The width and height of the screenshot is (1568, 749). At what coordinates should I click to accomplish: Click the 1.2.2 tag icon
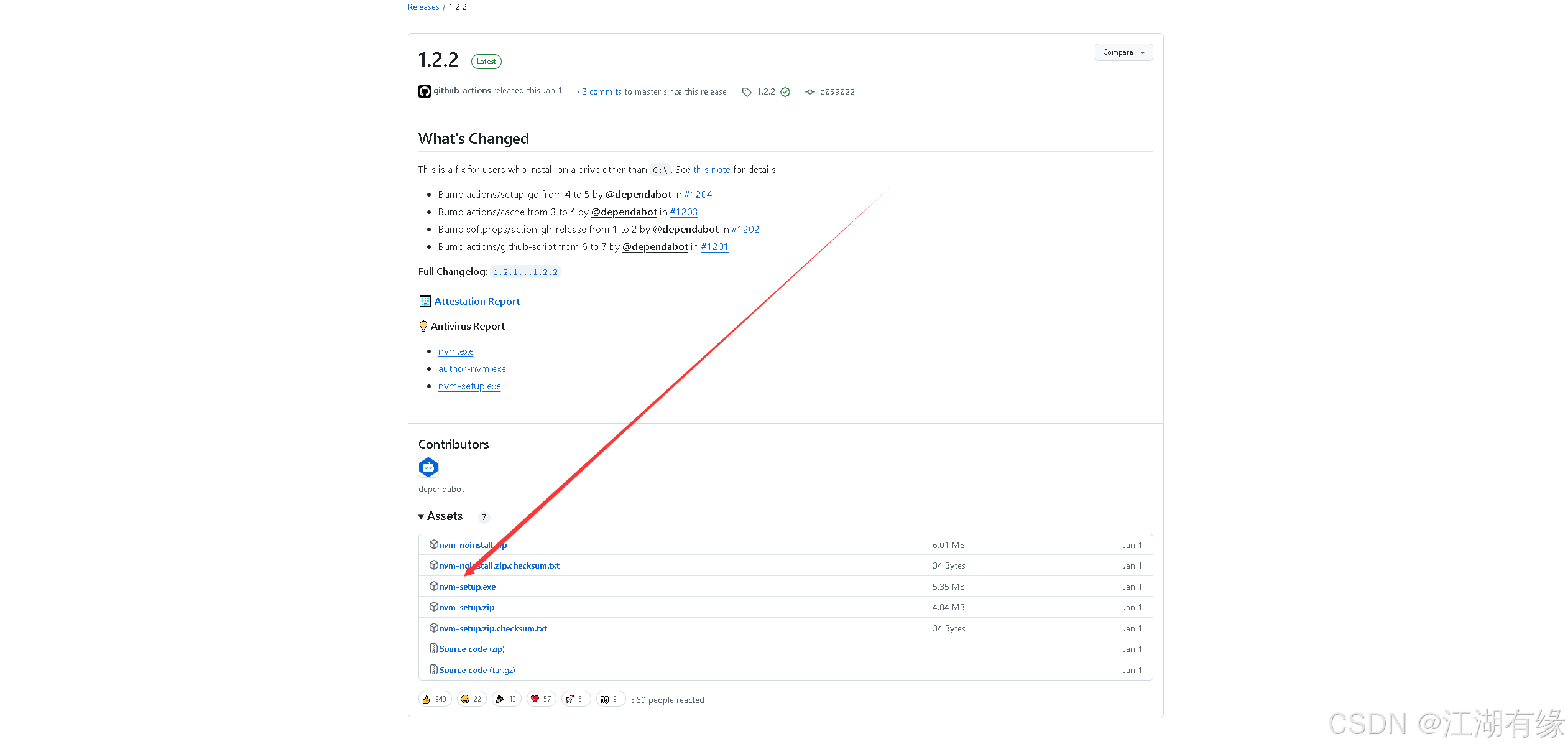pos(747,92)
